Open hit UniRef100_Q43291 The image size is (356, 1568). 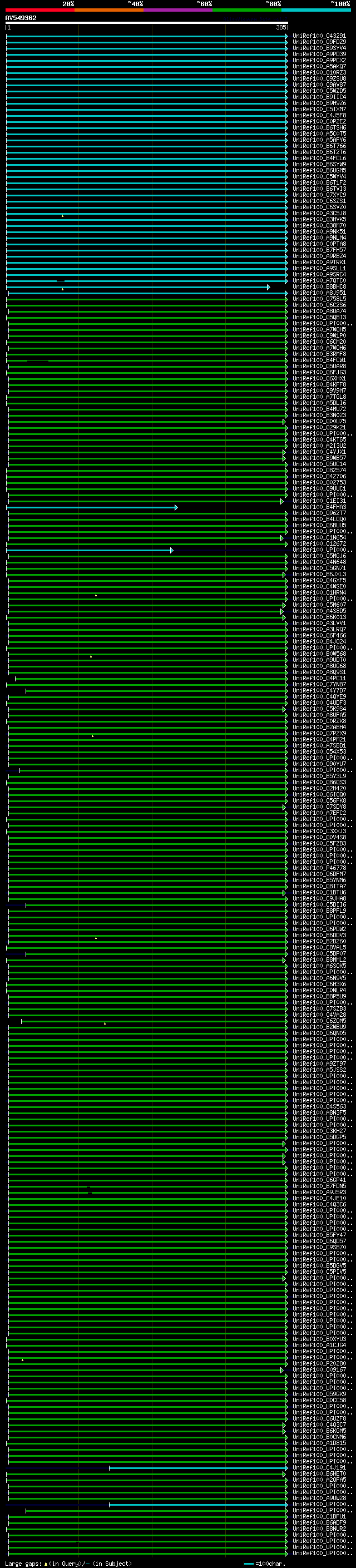[x=319, y=36]
